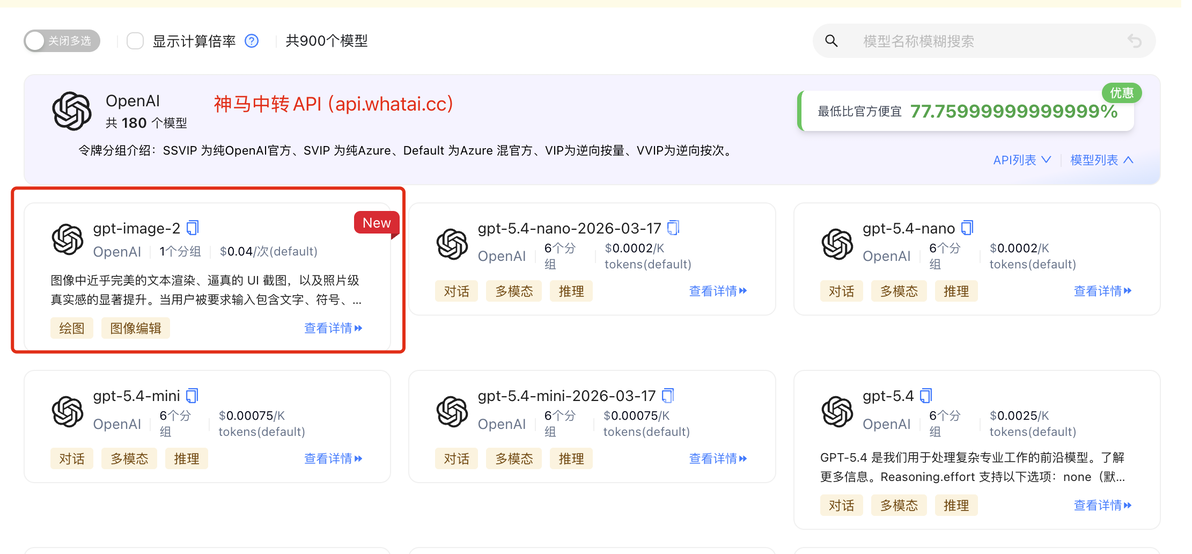1192x554 pixels.
Task: Click the 多模态 tag on gpt-5.4-mini-2026-03-17 card
Action: coord(514,459)
